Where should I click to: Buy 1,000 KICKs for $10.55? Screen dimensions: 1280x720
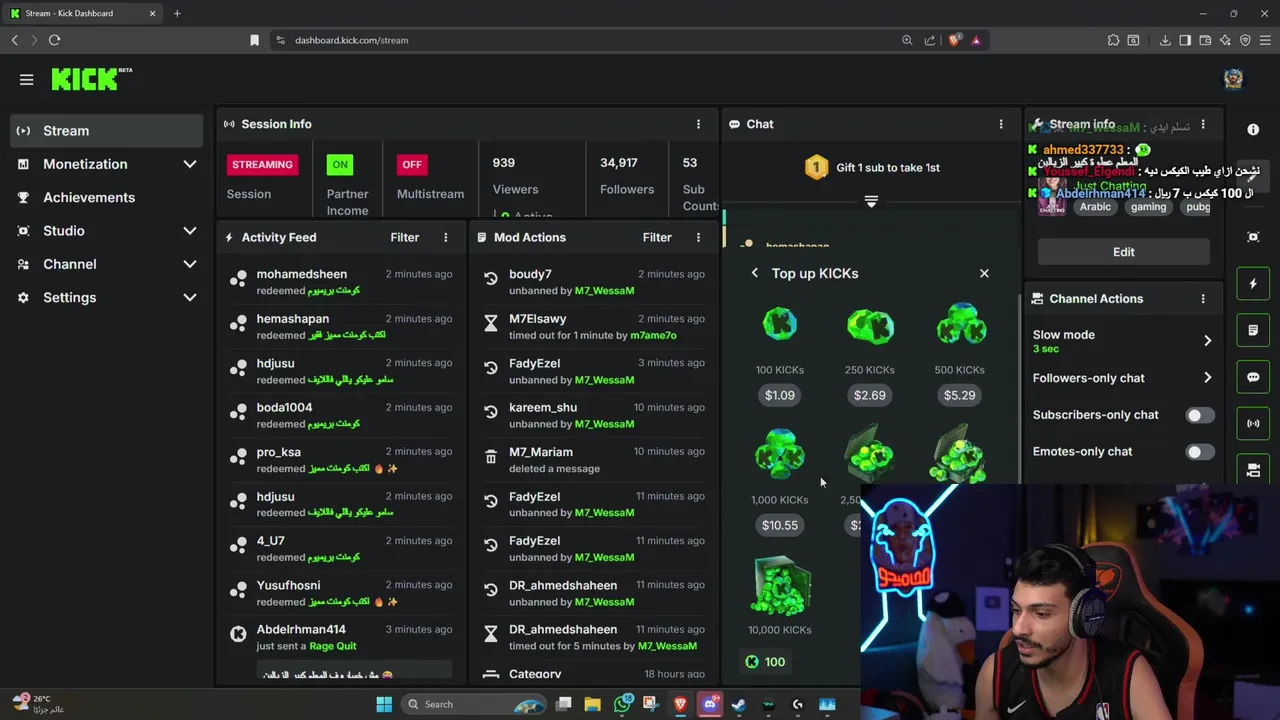(780, 525)
